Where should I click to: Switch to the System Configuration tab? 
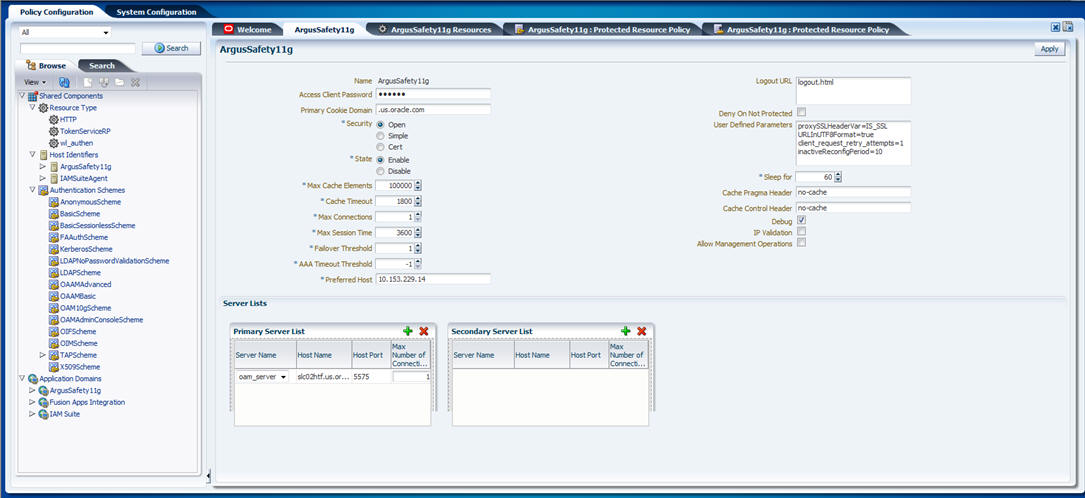(x=156, y=12)
